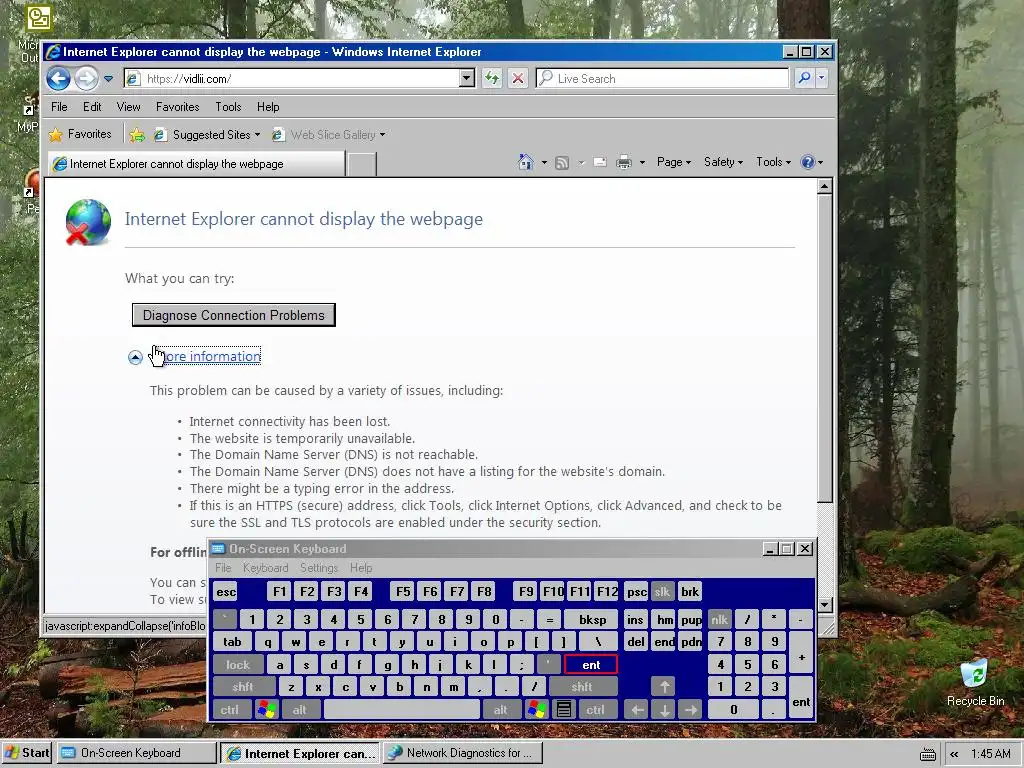Click the IE Forward arrow button
Image resolution: width=1024 pixels, height=768 pixels.
tap(86, 79)
